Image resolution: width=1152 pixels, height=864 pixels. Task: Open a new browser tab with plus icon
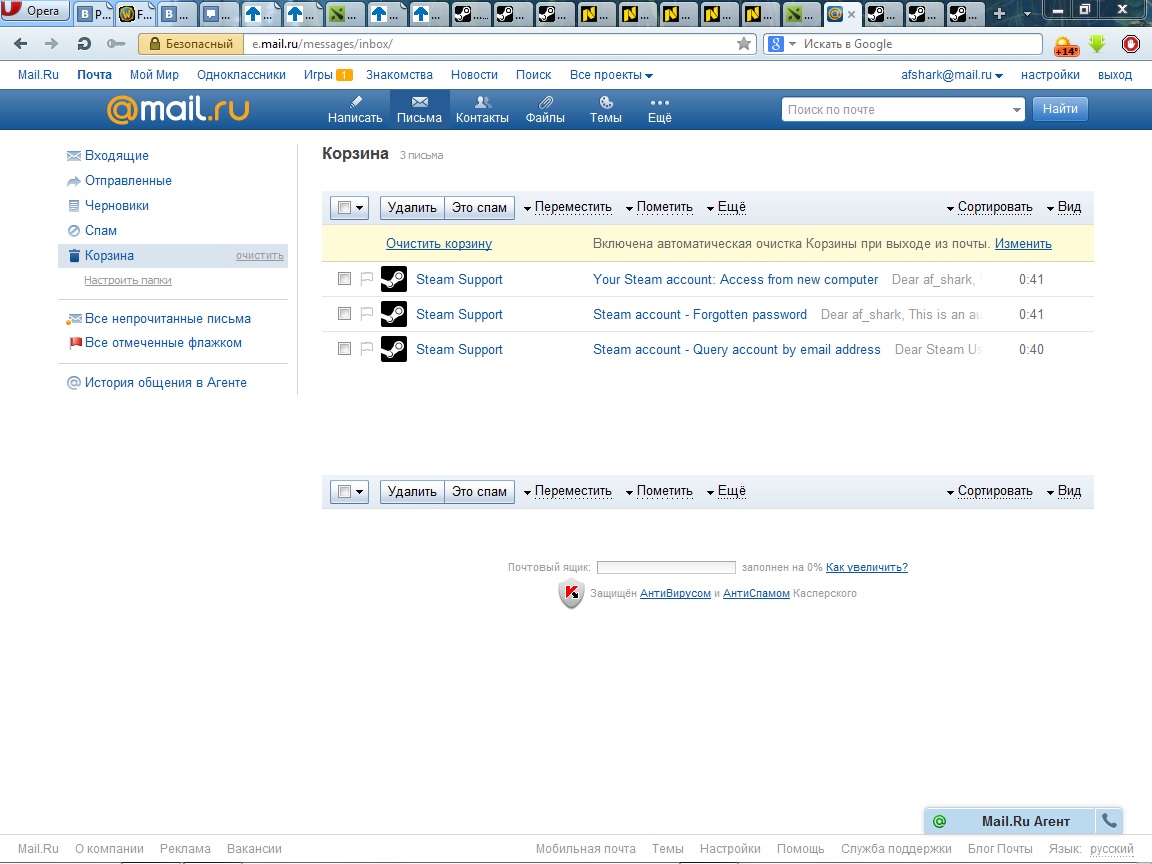pos(999,13)
